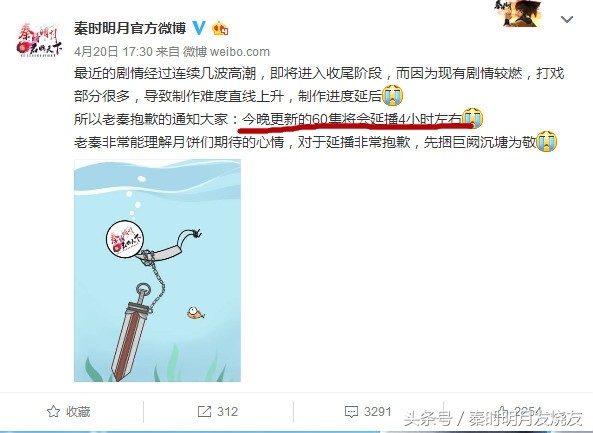Click the 2254 like count
Image resolution: width=593 pixels, height=433 pixels.
click(x=528, y=411)
